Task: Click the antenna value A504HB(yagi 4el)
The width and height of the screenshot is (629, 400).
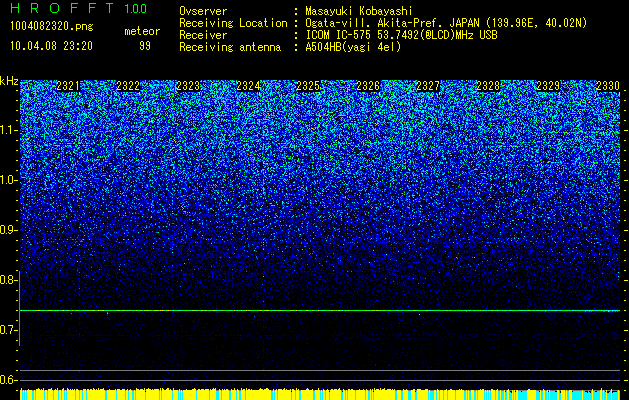Action: [353, 47]
